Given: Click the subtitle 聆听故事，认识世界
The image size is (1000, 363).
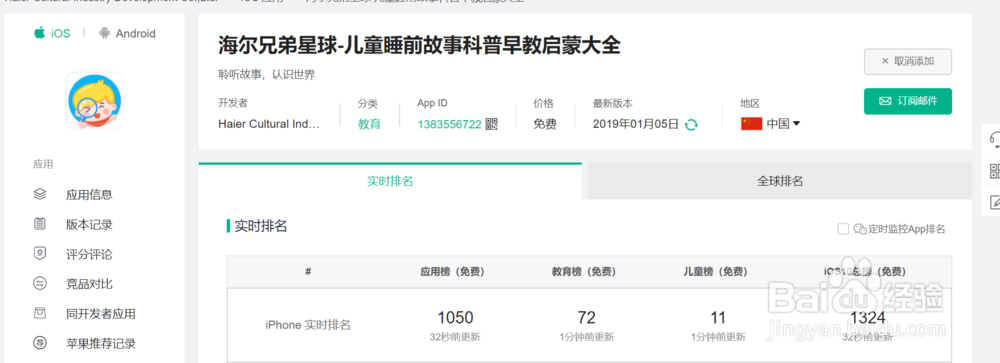Looking at the screenshot, I should (x=267, y=75).
